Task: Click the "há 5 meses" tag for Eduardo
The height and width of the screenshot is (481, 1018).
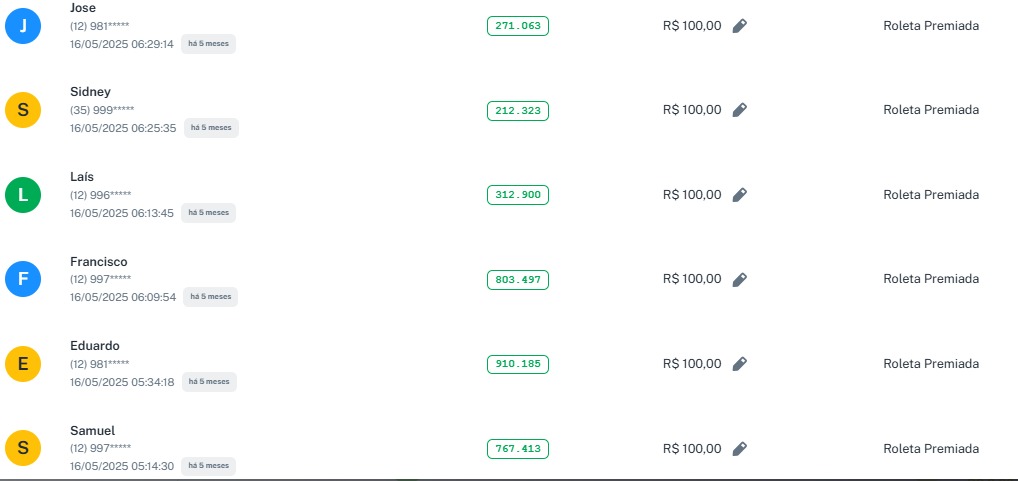Action: point(210,382)
